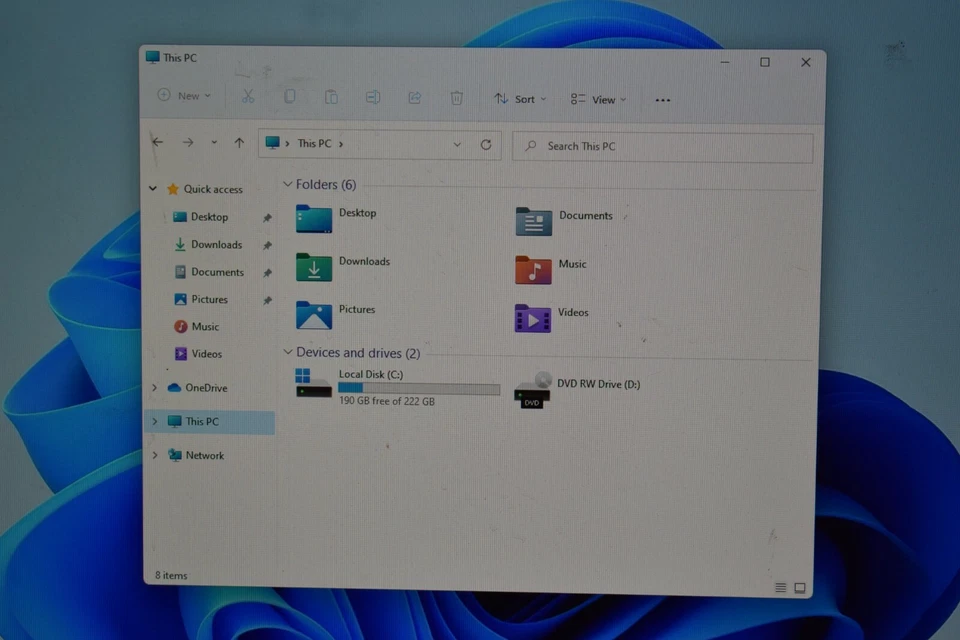Click the Search This PC field
The width and height of the screenshot is (960, 640).
662,146
